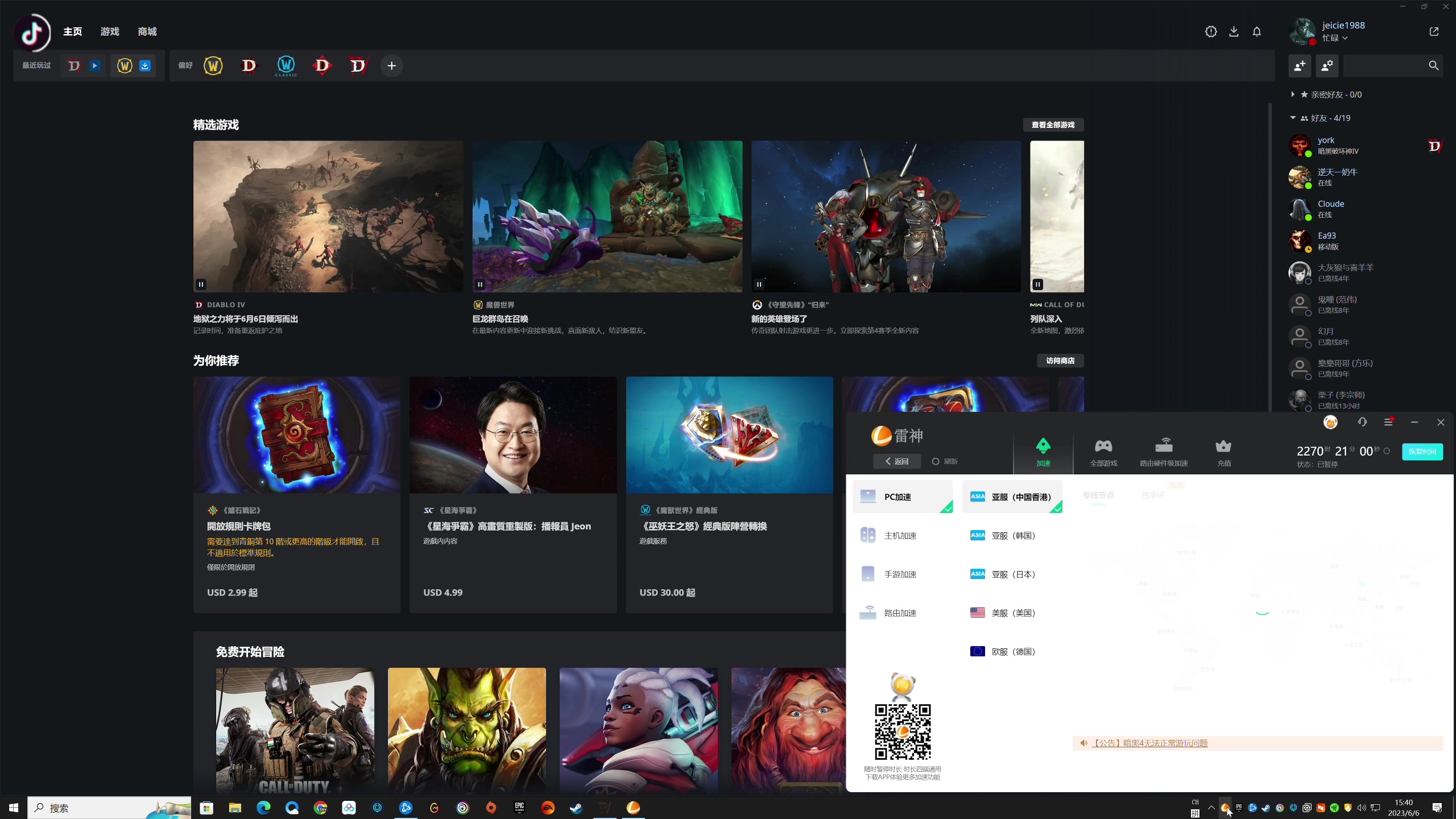Click the add friend icon

pyautogui.click(x=1300, y=66)
